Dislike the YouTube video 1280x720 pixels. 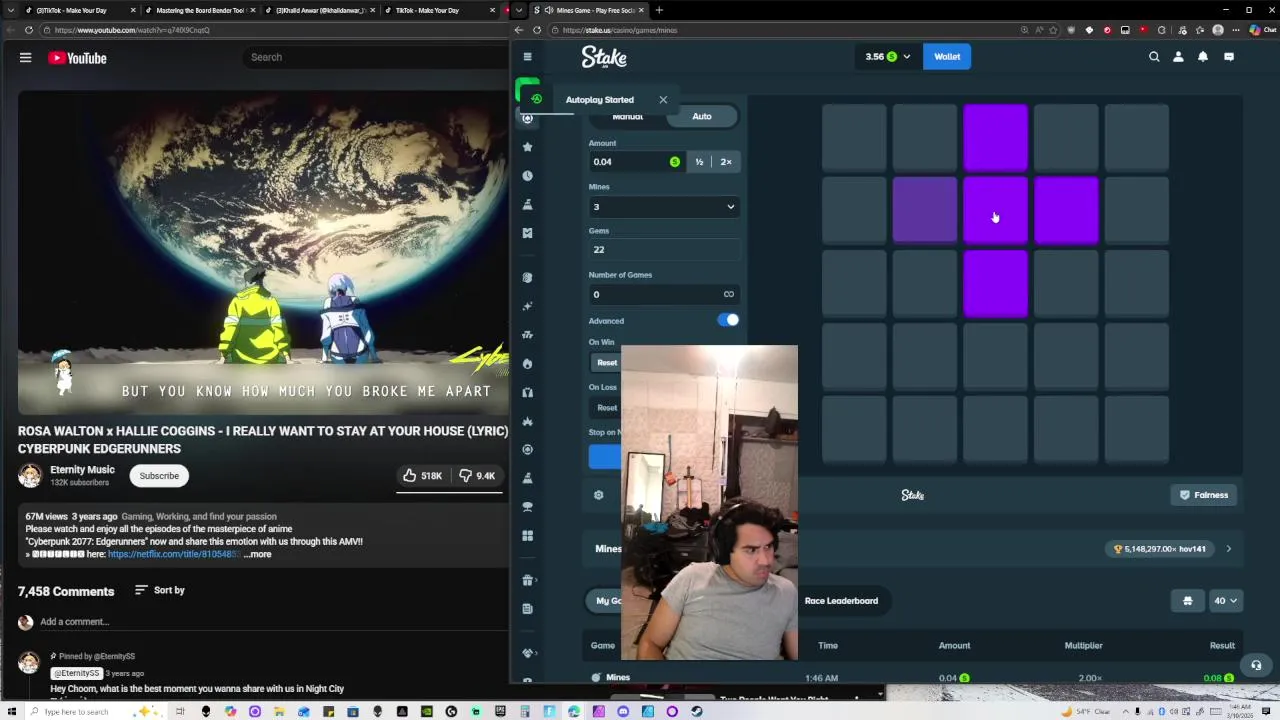click(x=477, y=476)
